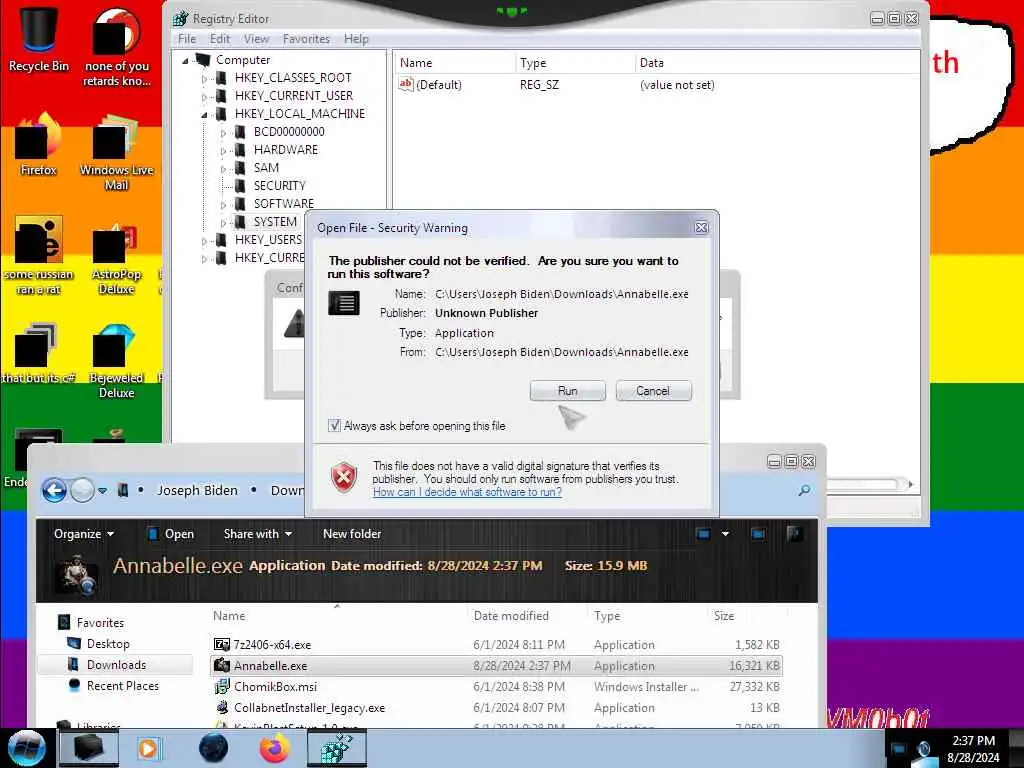This screenshot has height=768, width=1024.
Task: Click the dark globe taskbar icon
Action: 214,748
